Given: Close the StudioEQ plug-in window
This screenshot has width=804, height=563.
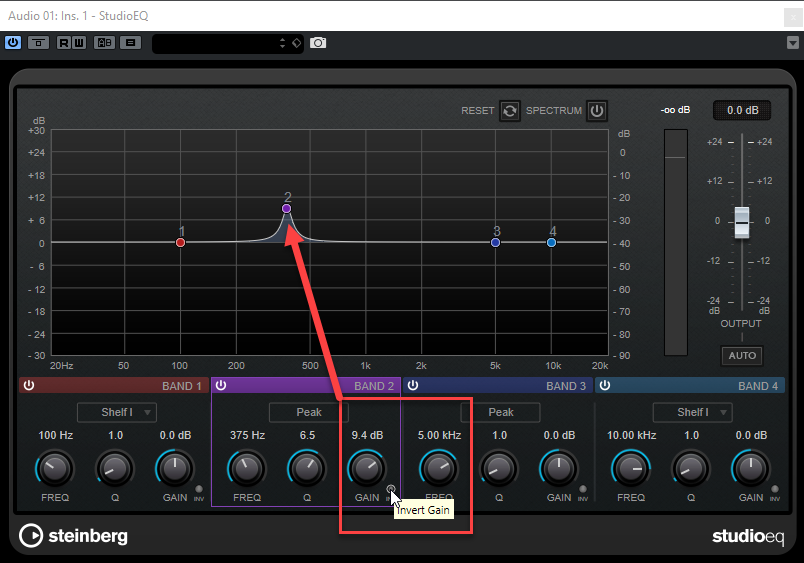Looking at the screenshot, I should (793, 17).
